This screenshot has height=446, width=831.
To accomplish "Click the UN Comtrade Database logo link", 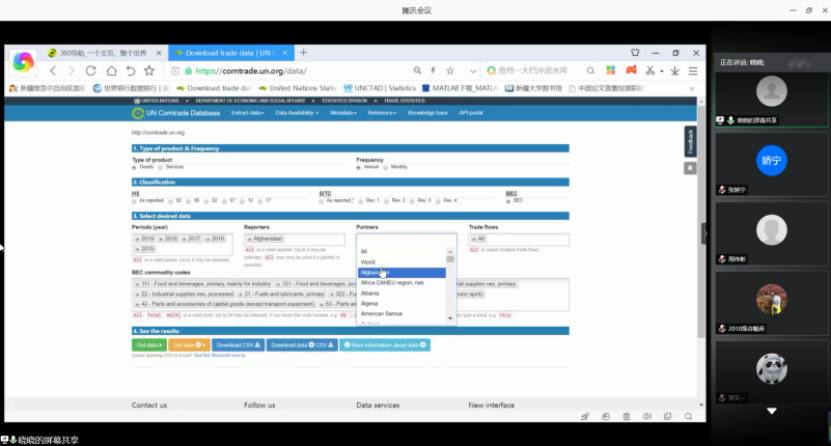I will [176, 113].
